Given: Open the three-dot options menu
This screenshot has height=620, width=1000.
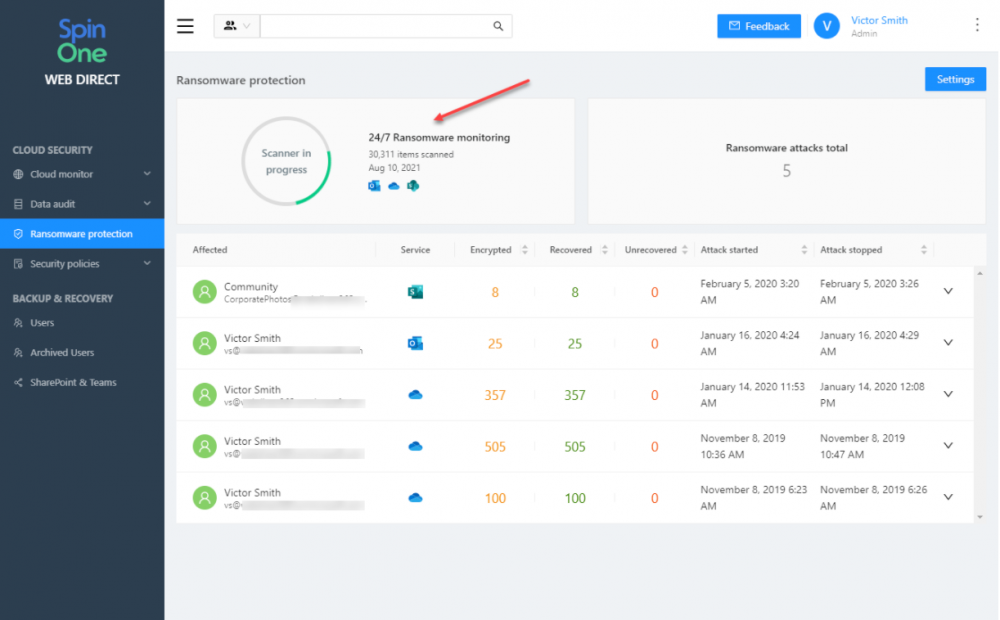Looking at the screenshot, I should (x=977, y=25).
